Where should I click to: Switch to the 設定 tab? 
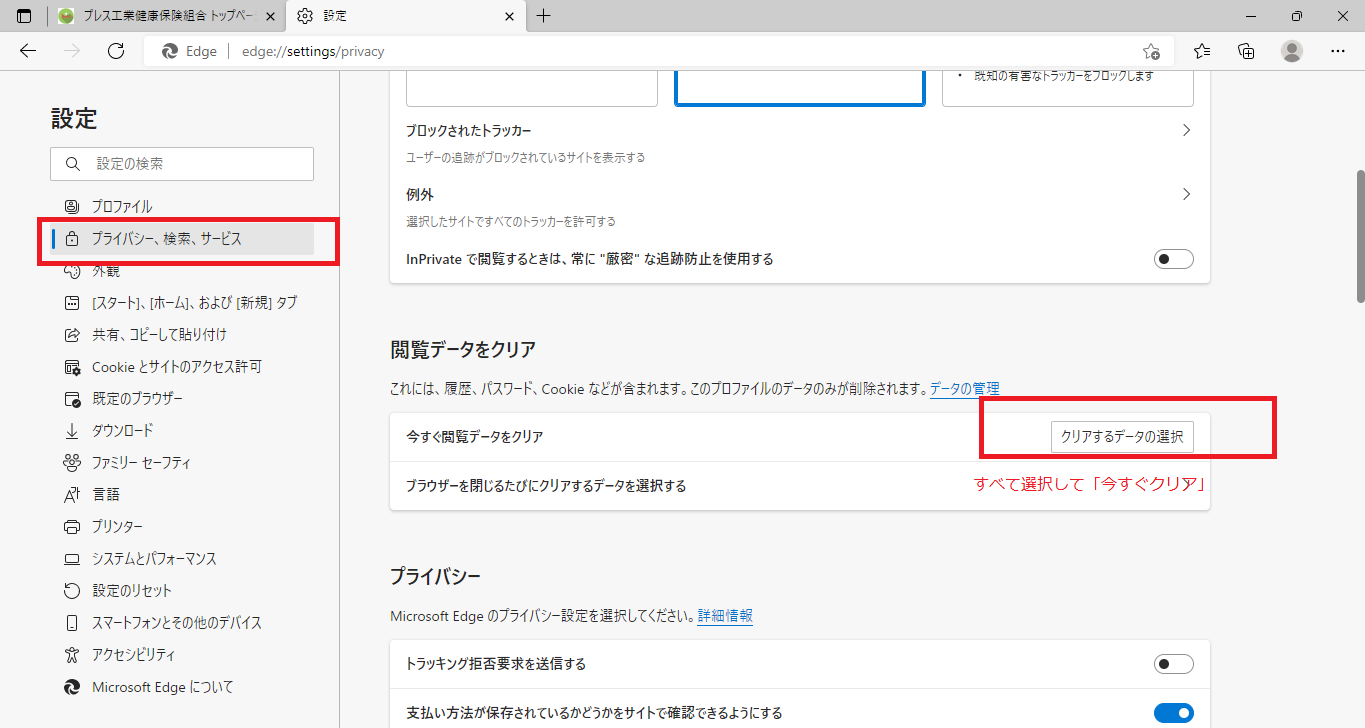pos(406,16)
